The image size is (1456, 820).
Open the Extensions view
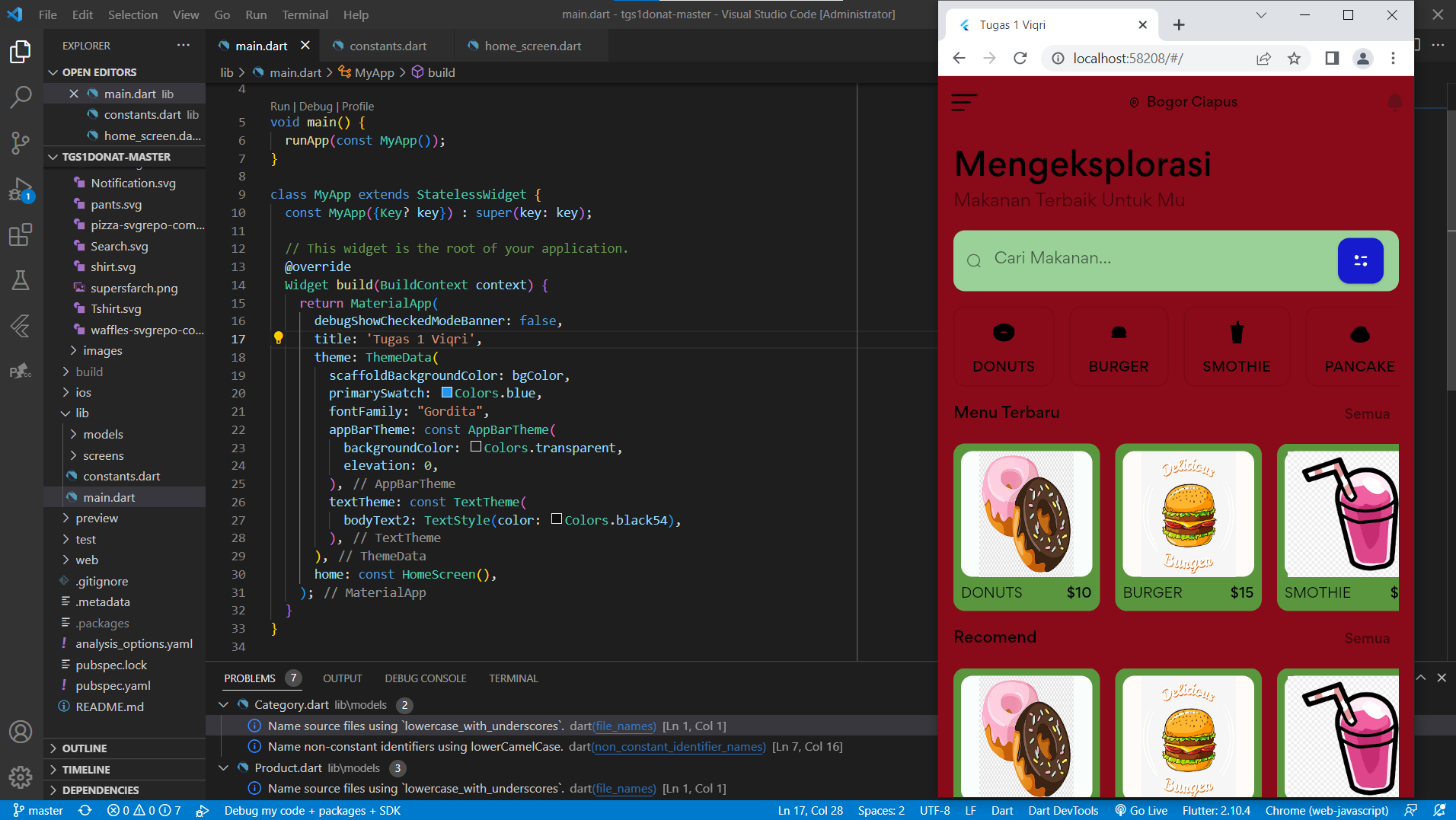pyautogui.click(x=21, y=236)
